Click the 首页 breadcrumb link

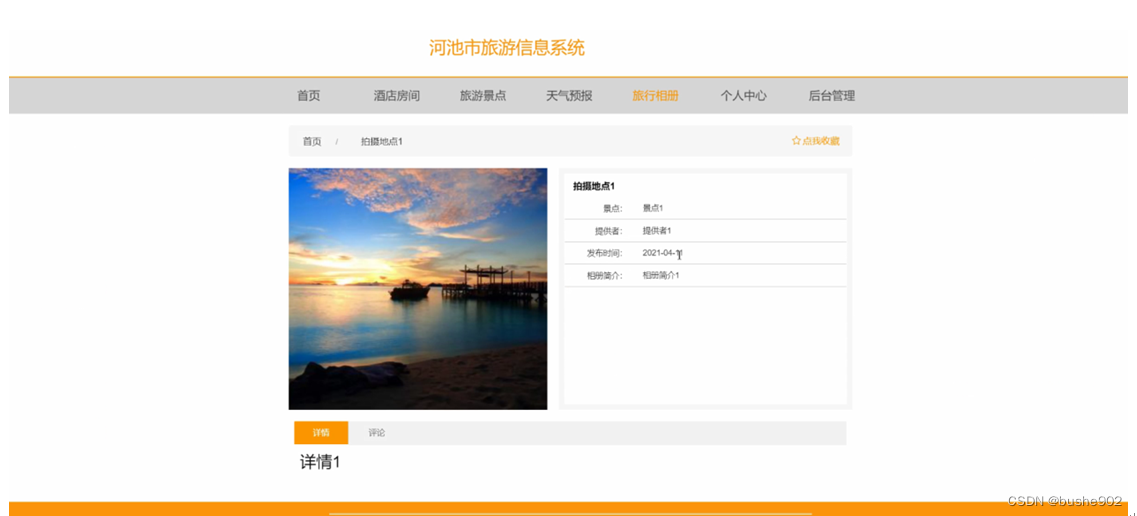(312, 141)
